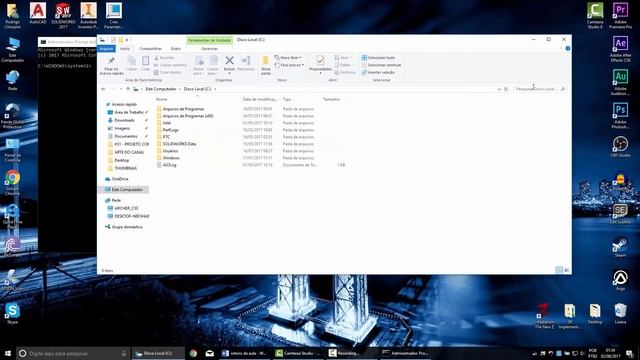Select the Arquivos de Programas (x86) folder
This screenshot has width=640, height=360.
point(188,116)
